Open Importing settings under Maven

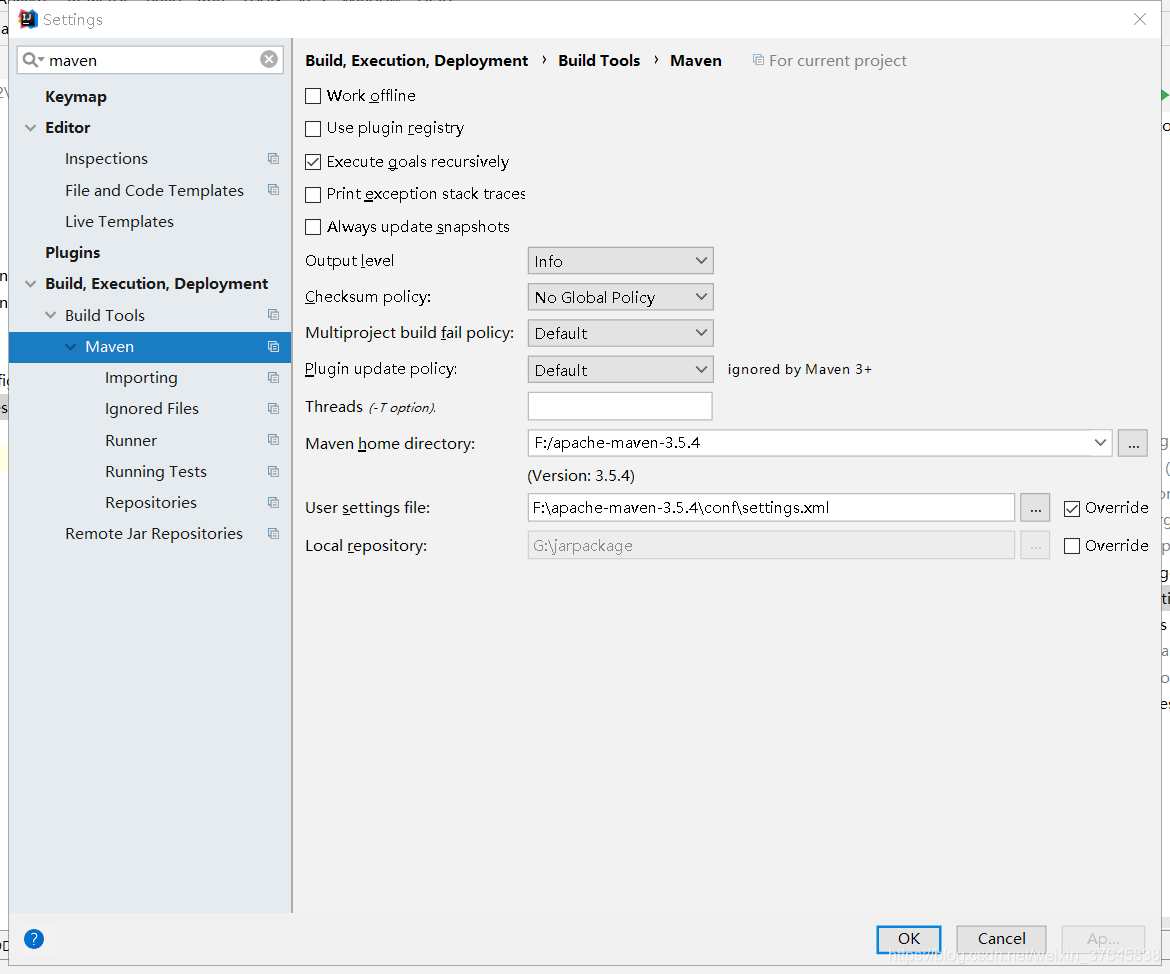coord(141,378)
